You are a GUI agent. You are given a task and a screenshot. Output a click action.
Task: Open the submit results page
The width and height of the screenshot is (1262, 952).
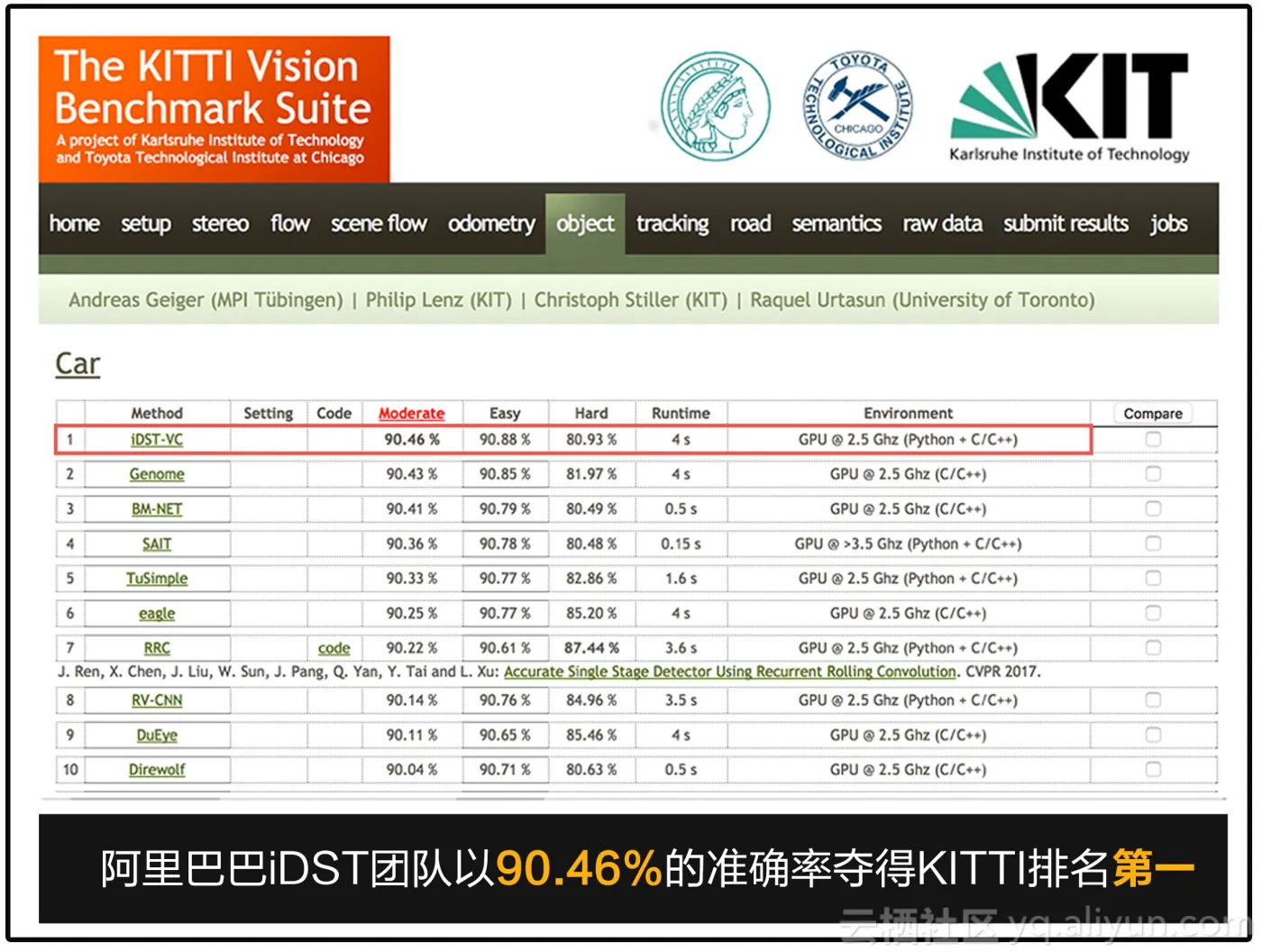(x=1065, y=224)
